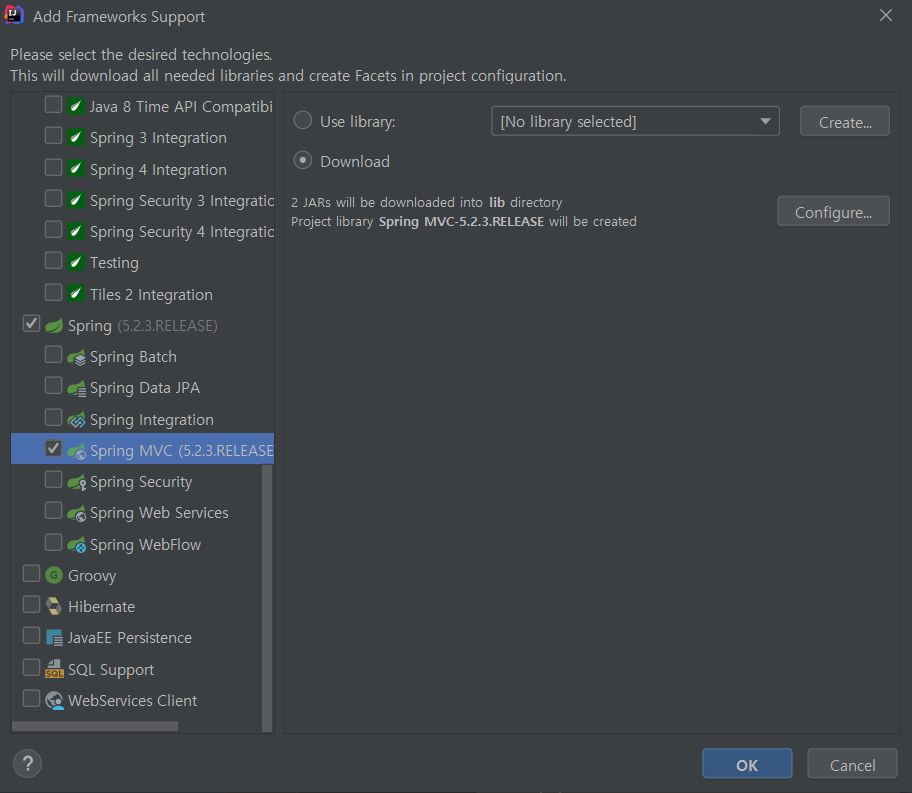912x793 pixels.
Task: Click the Groovy framework icon
Action: [x=51, y=574]
